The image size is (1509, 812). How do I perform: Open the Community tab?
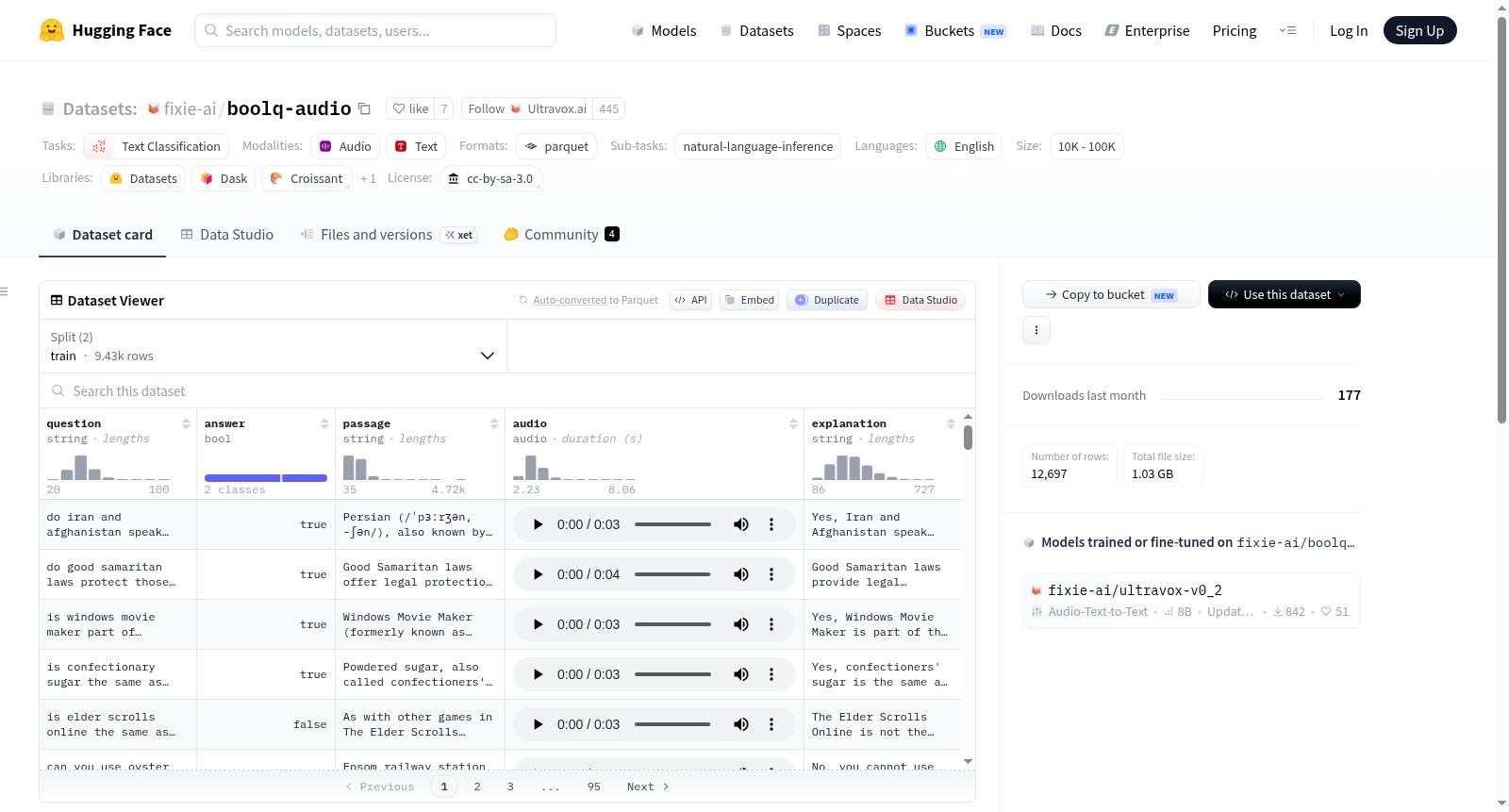561,234
